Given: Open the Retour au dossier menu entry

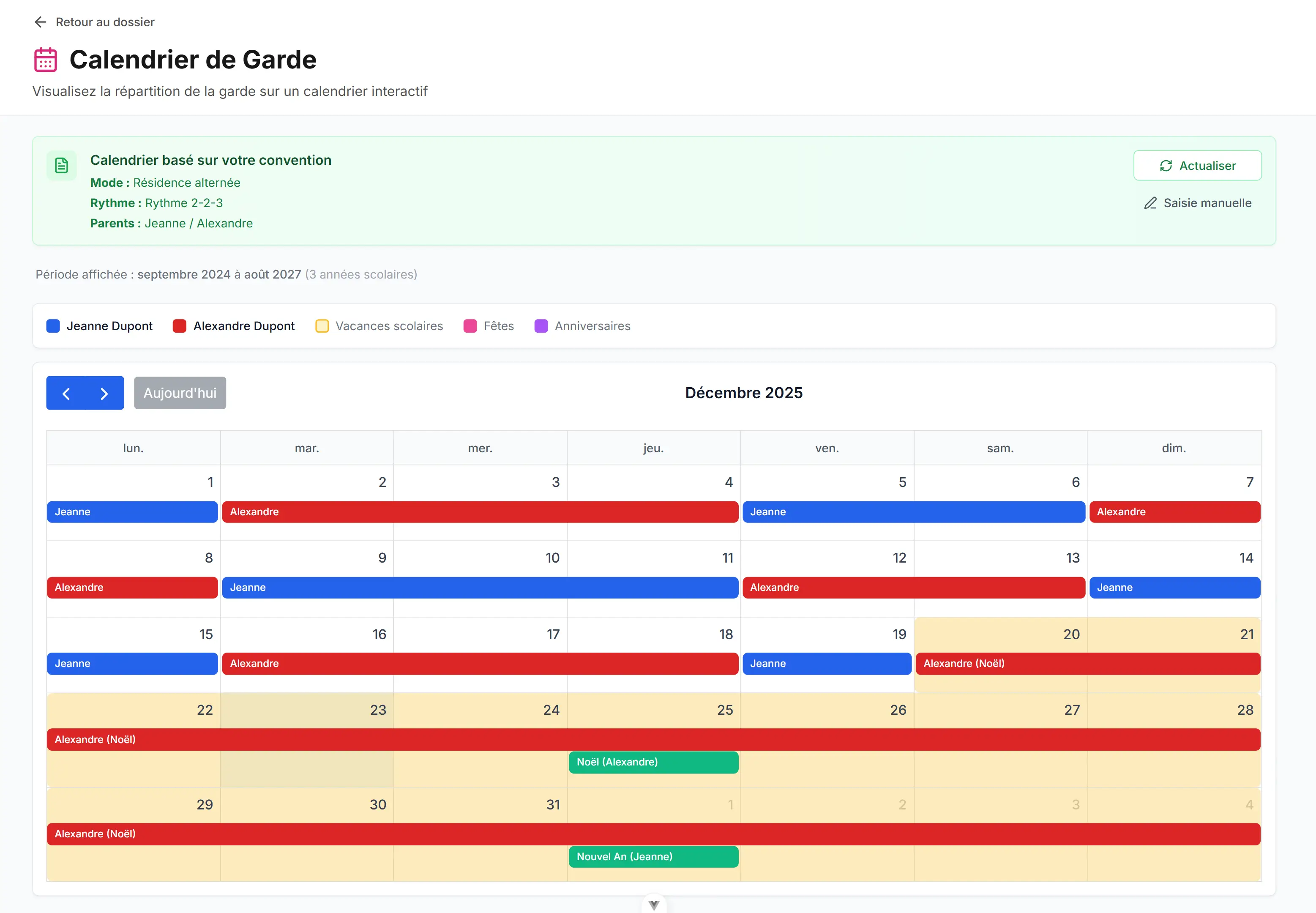Looking at the screenshot, I should (x=105, y=22).
